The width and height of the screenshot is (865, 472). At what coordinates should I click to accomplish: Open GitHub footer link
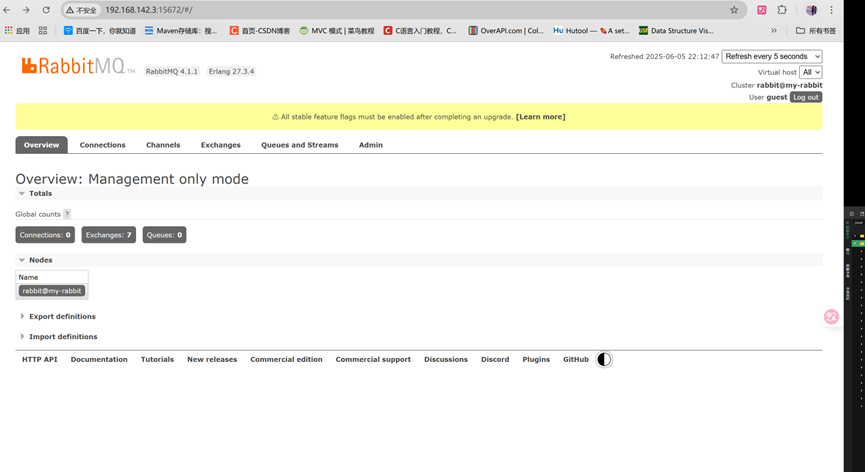point(576,360)
